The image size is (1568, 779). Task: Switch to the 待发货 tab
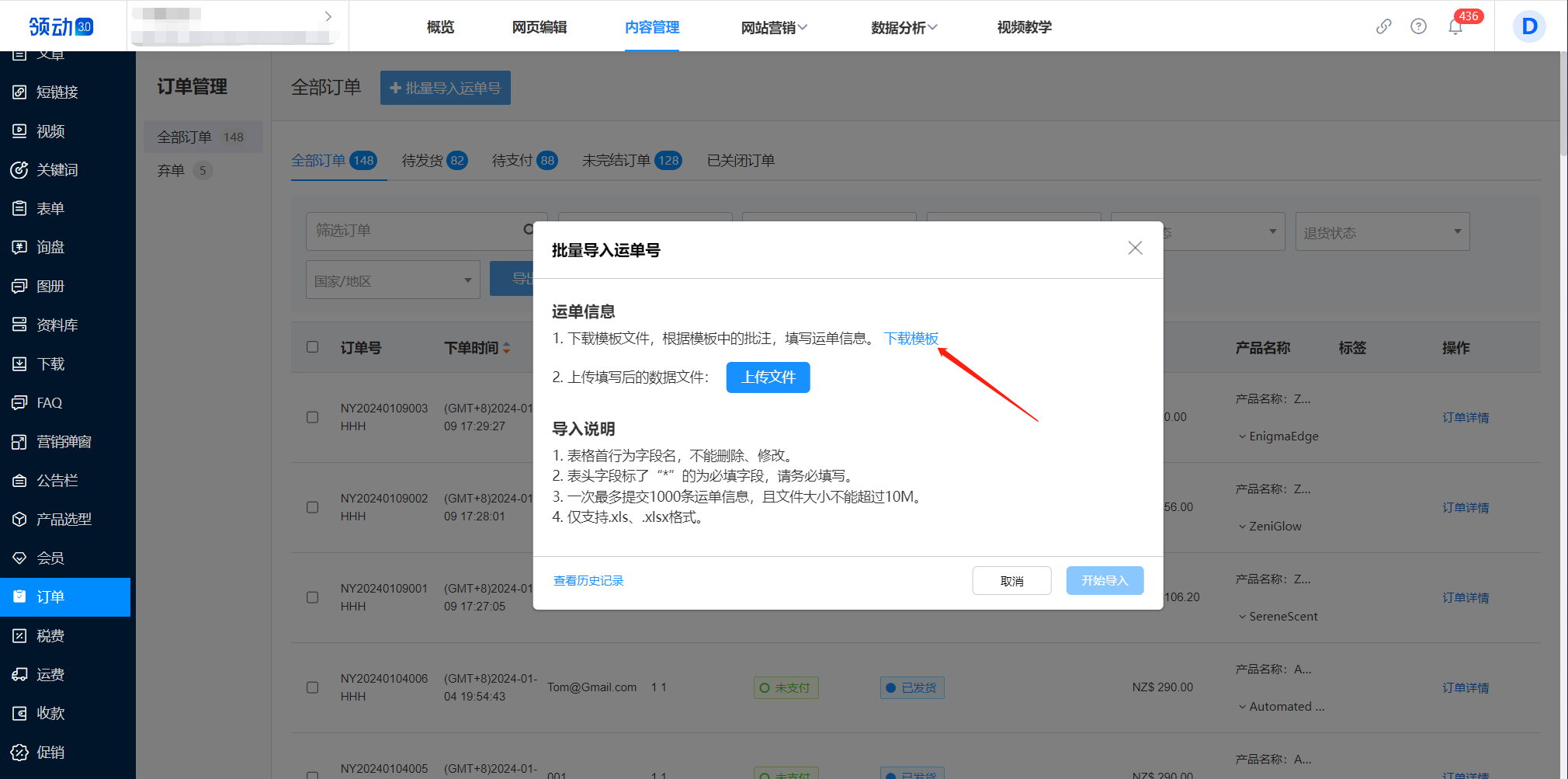[423, 160]
